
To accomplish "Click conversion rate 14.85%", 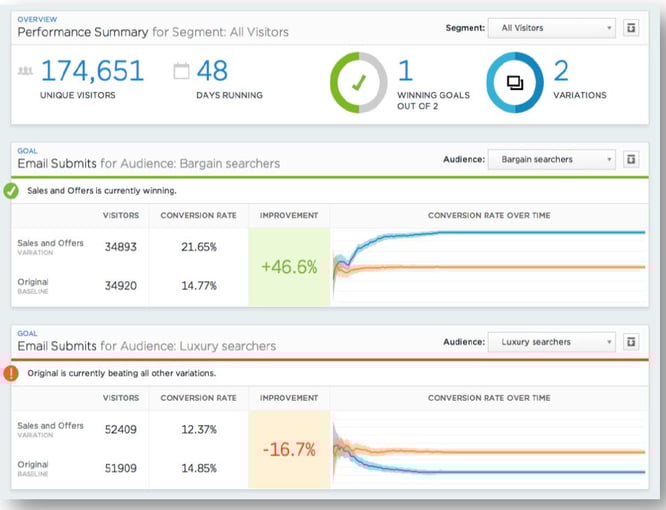I will click(x=199, y=468).
